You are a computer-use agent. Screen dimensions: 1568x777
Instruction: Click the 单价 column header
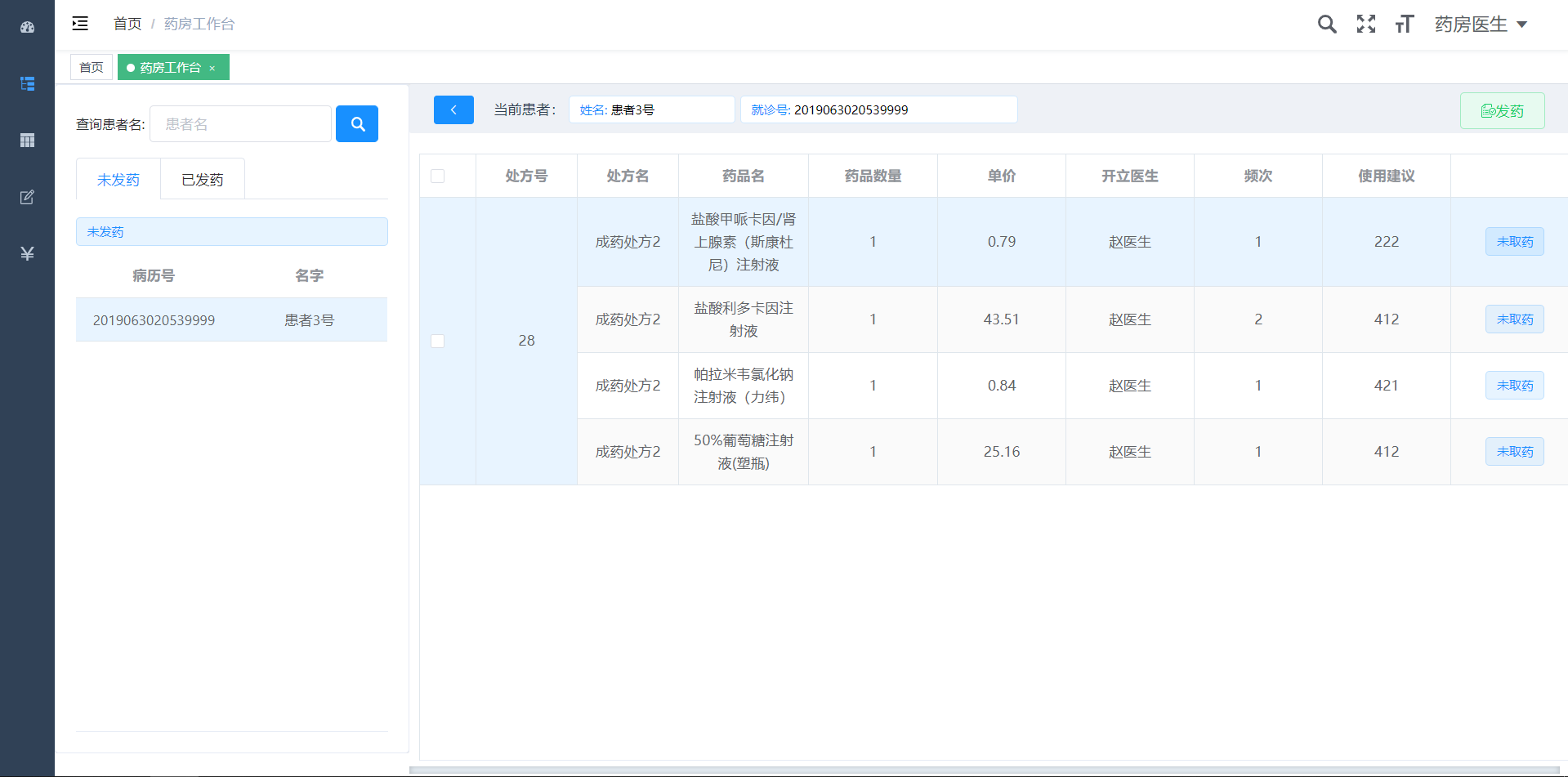click(1002, 176)
